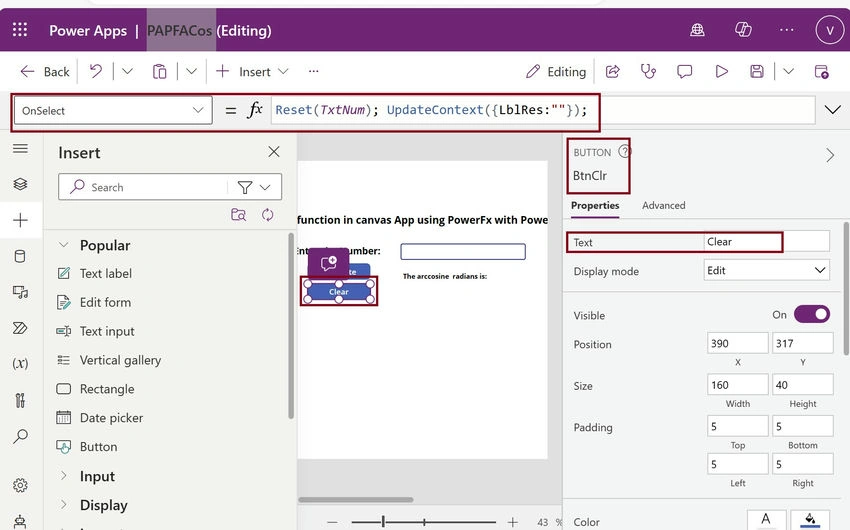Click the button help question icon
This screenshot has height=530, width=850.
click(624, 152)
